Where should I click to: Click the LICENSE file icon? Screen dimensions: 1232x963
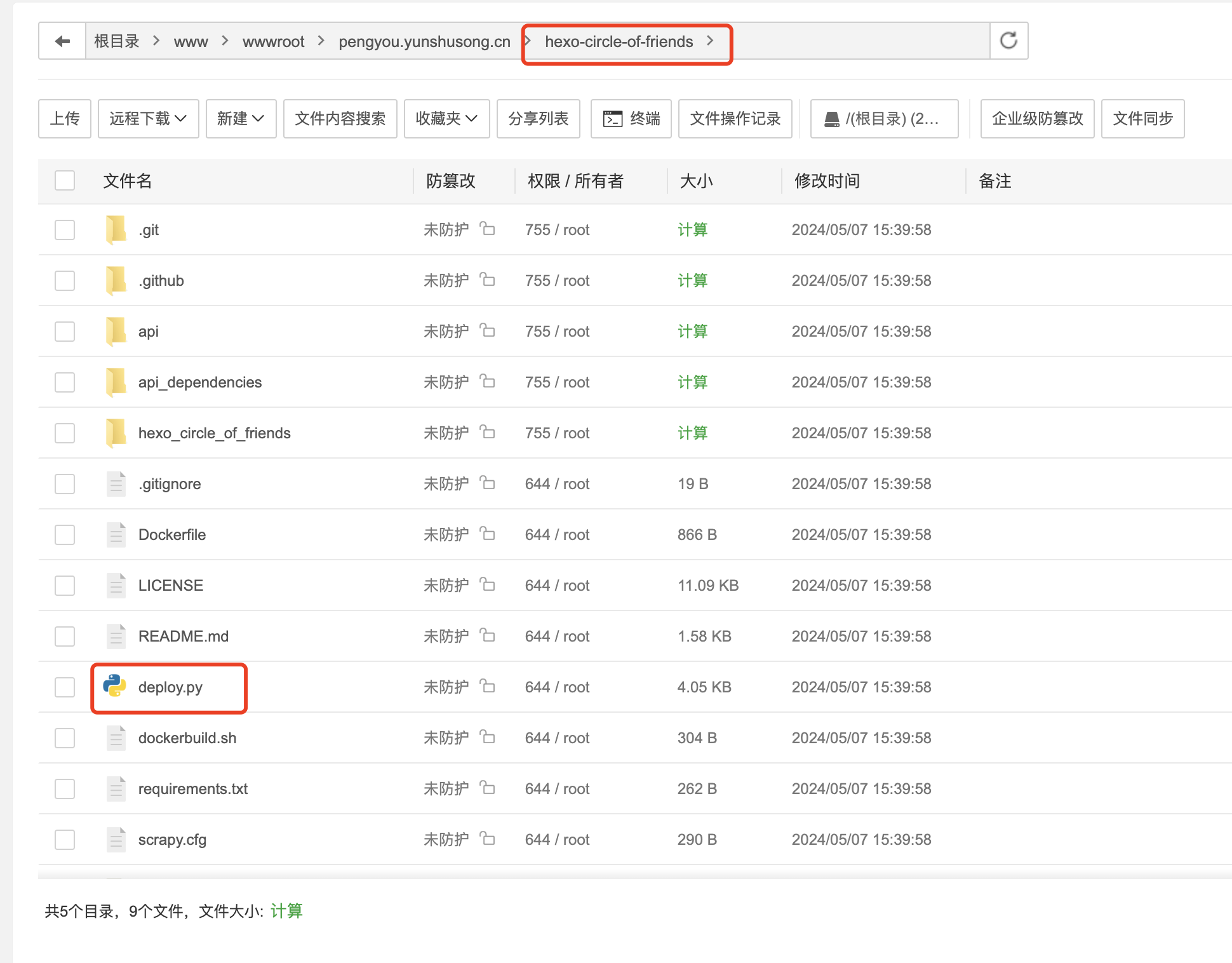click(116, 585)
